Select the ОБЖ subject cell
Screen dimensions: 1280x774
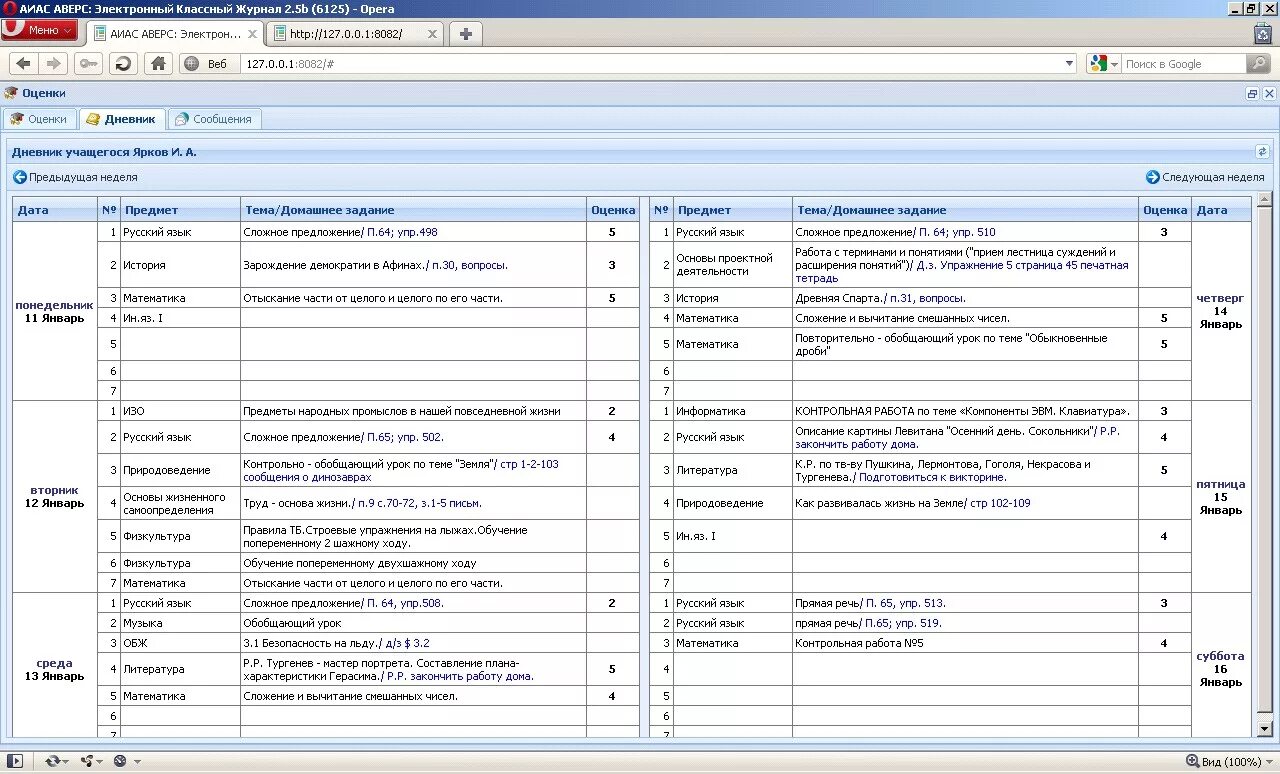click(x=180, y=643)
